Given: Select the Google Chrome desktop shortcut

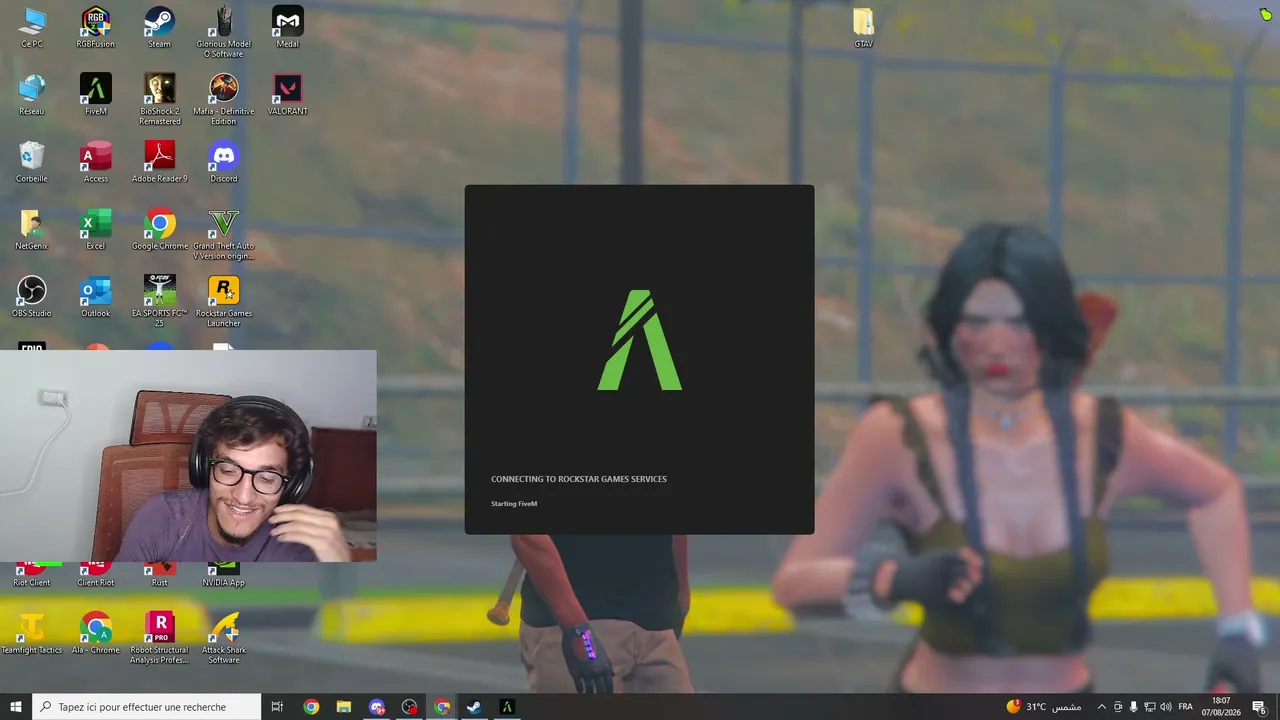Looking at the screenshot, I should click(x=160, y=230).
